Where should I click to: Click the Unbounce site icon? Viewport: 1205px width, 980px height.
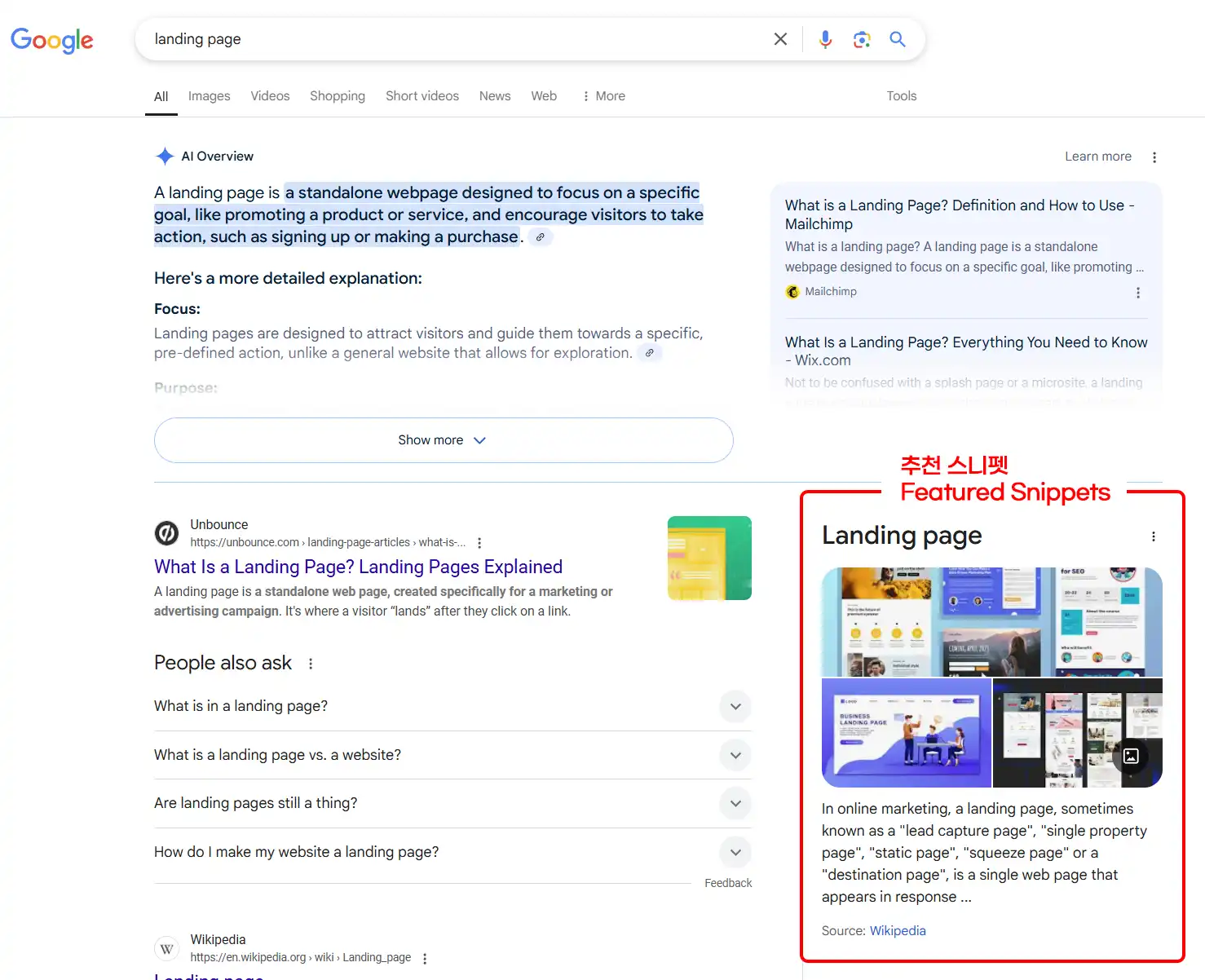[x=166, y=532]
